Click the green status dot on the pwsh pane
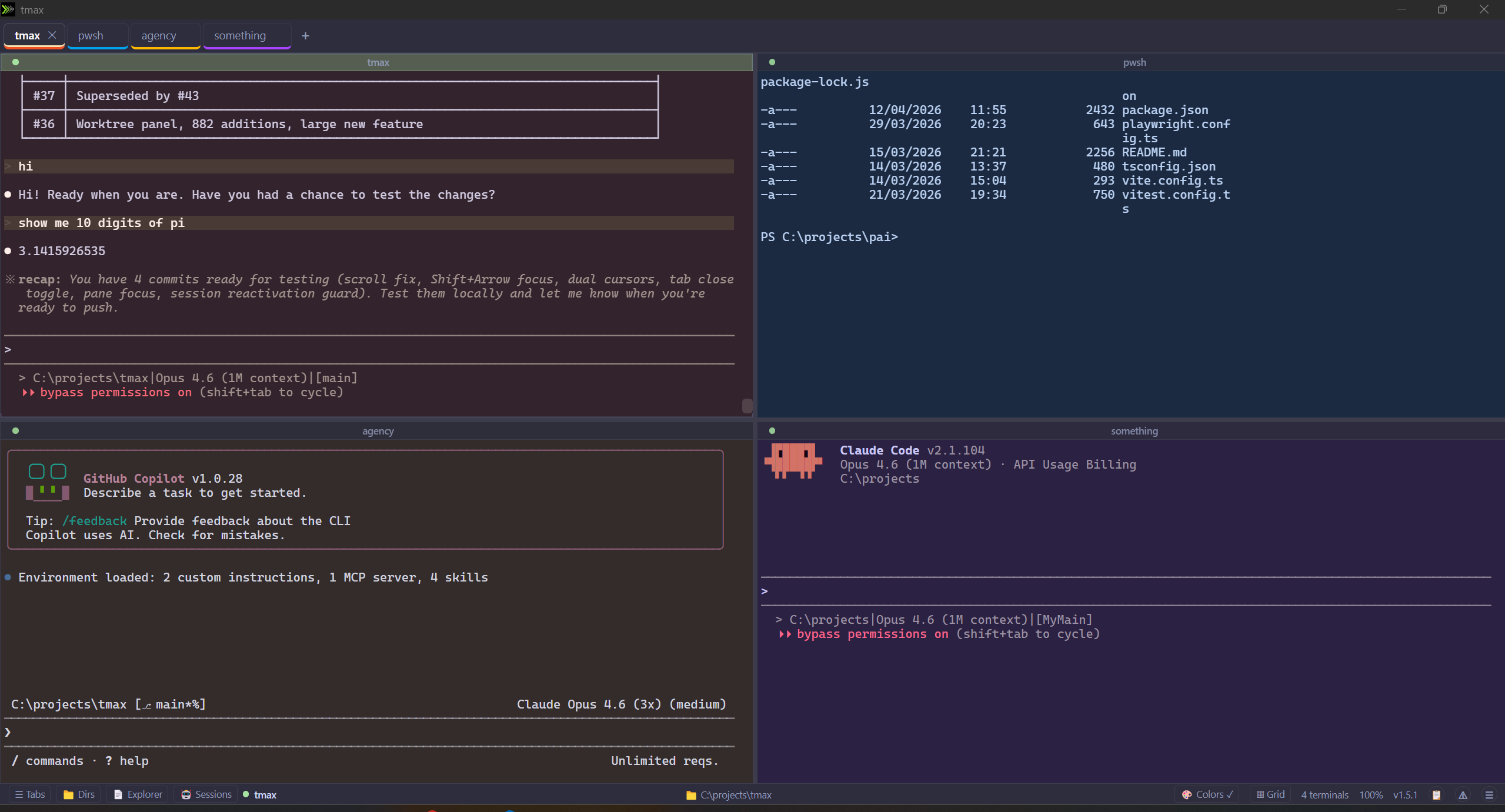This screenshot has height=812, width=1505. [x=772, y=62]
